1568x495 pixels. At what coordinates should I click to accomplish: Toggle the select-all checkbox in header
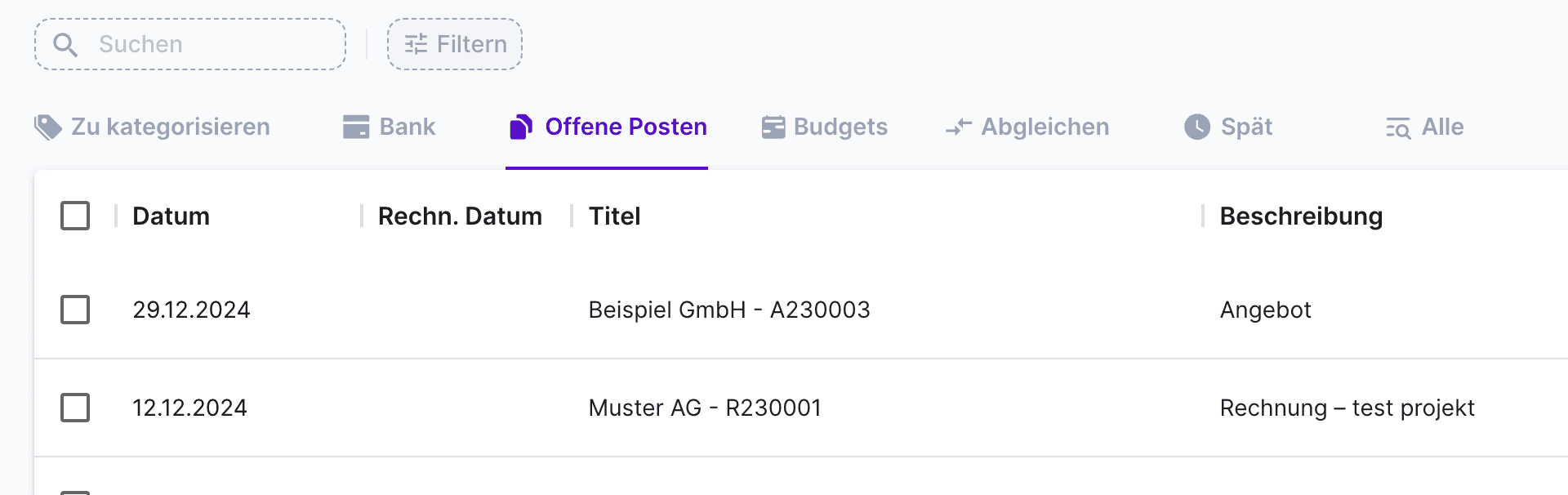point(75,216)
